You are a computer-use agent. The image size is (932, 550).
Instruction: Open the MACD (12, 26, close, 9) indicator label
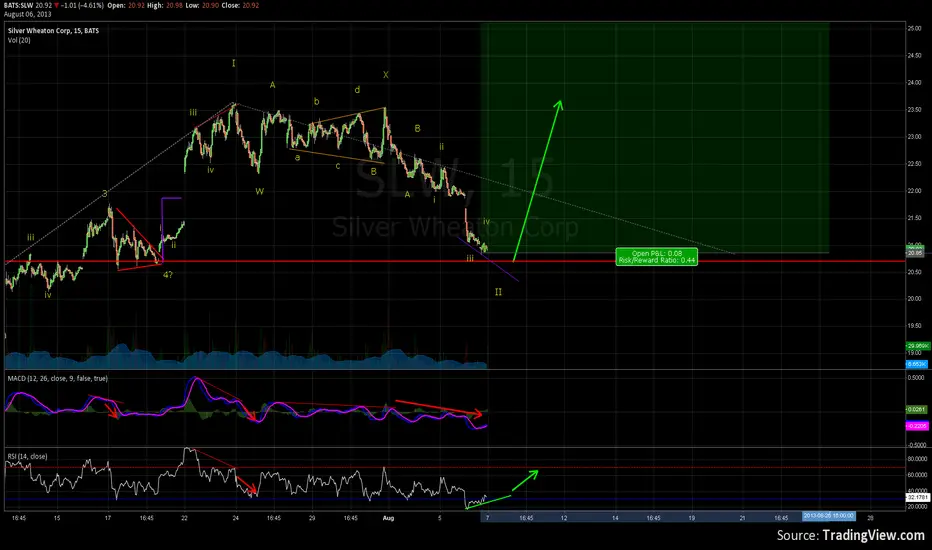pos(58,378)
